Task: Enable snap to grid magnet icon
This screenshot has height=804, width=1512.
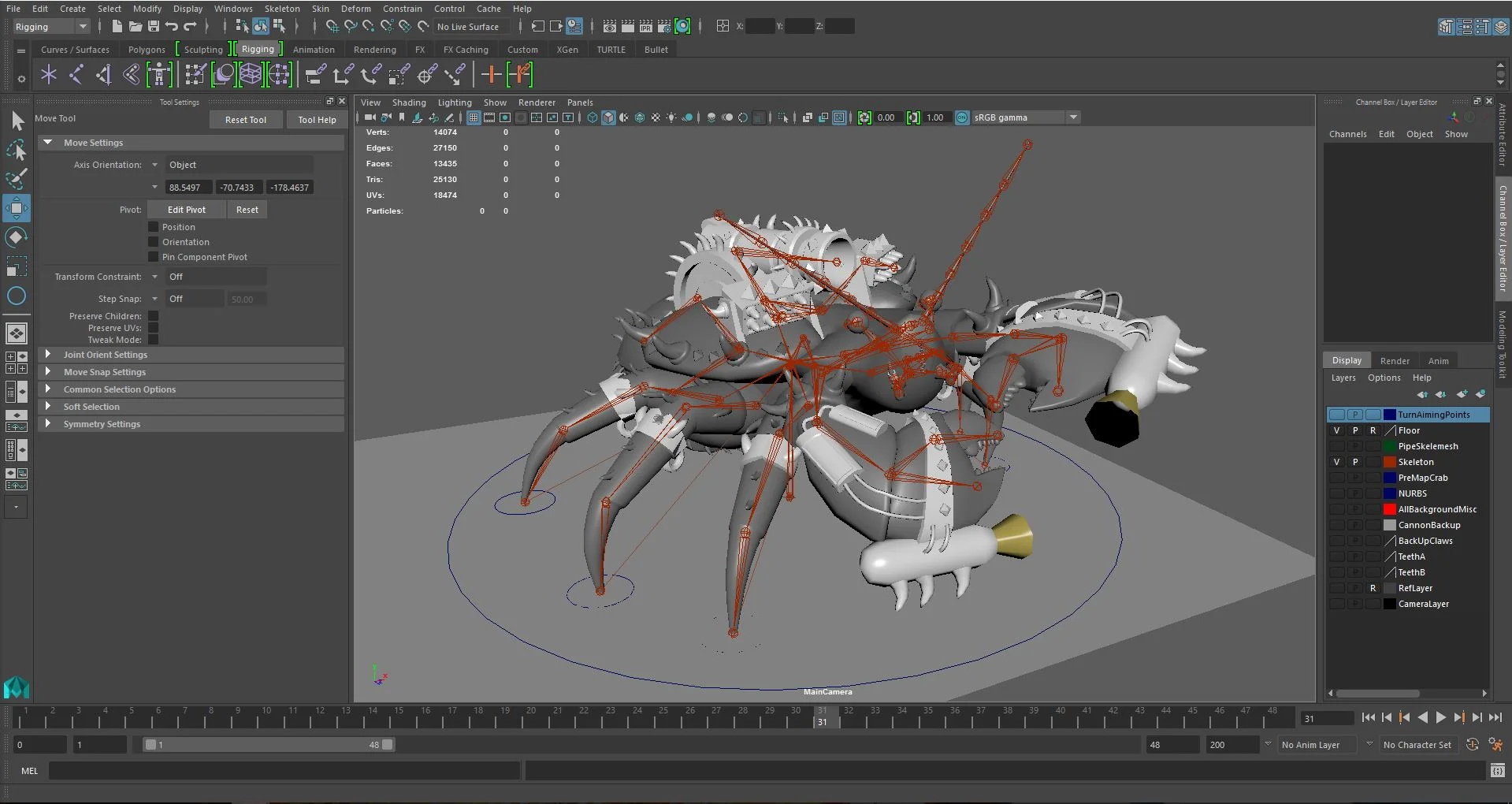Action: pyautogui.click(x=332, y=26)
